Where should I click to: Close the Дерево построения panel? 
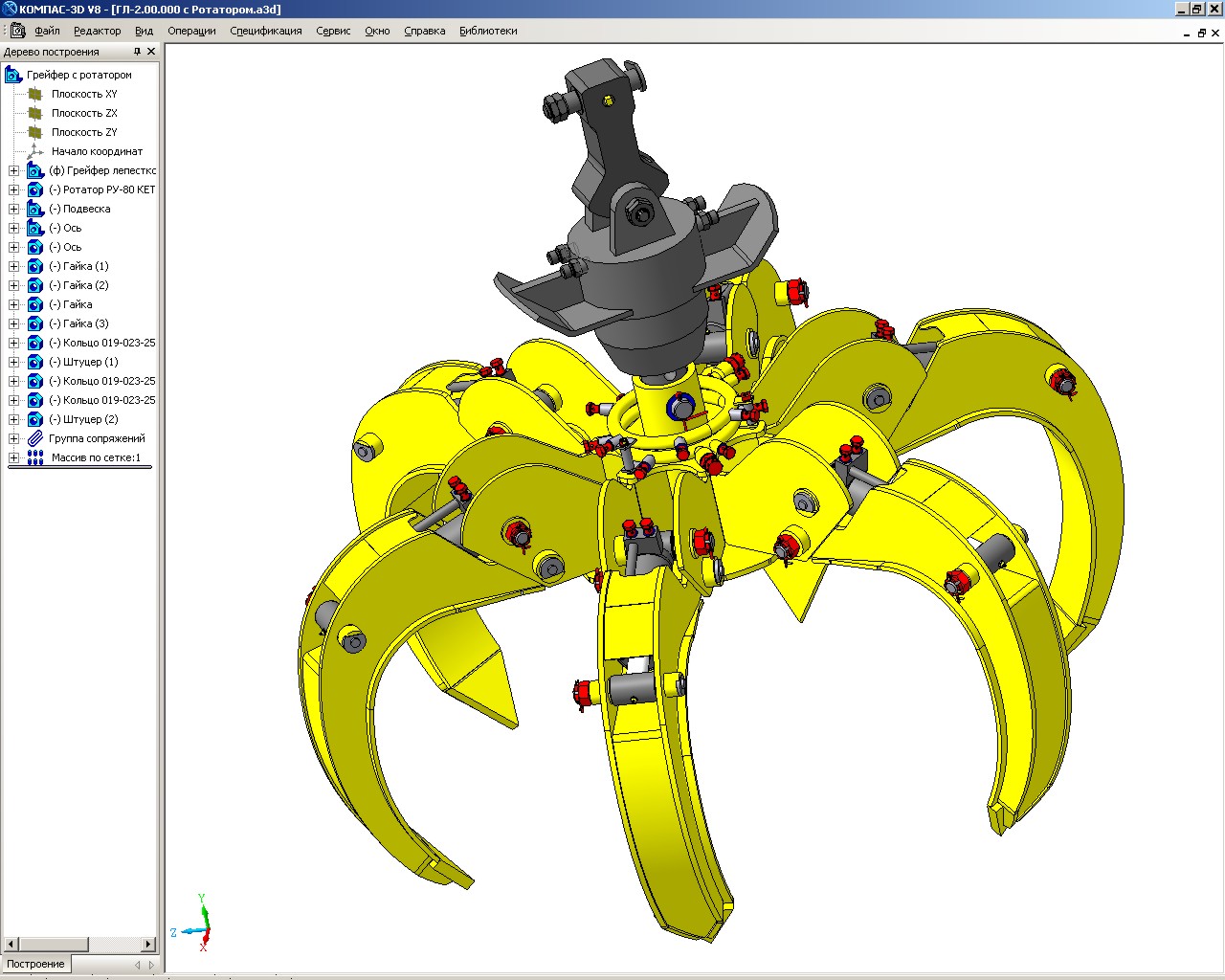151,52
